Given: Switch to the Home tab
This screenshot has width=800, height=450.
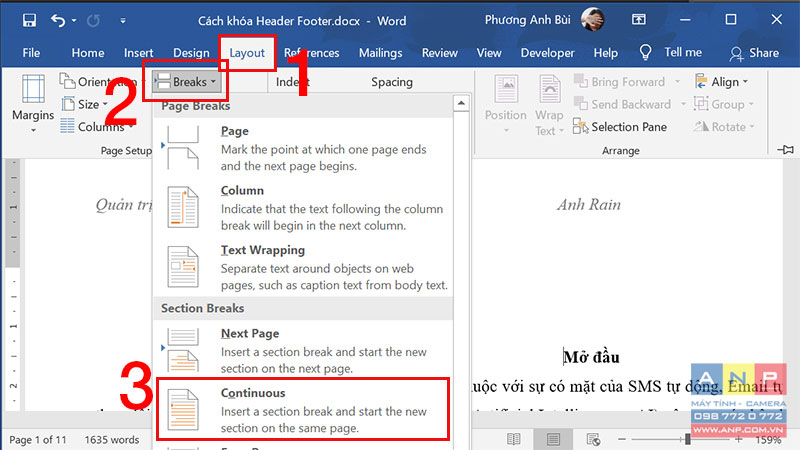Looking at the screenshot, I should 88,53.
